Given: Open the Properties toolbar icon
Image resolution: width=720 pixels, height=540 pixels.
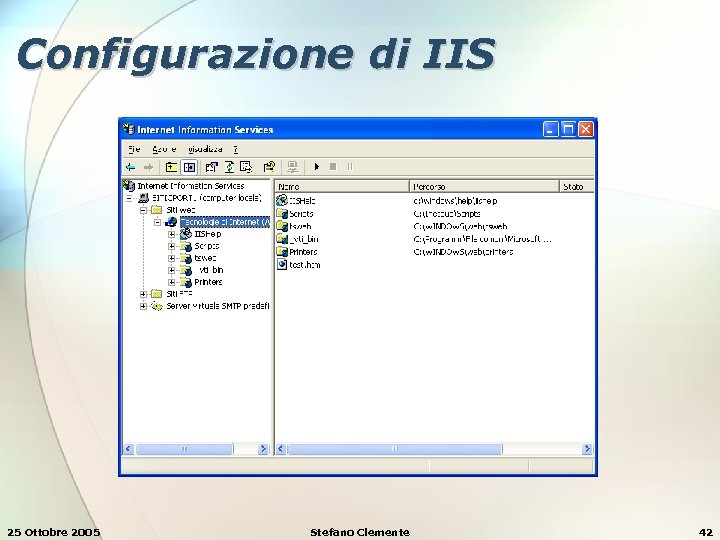Looking at the screenshot, I should tap(211, 167).
